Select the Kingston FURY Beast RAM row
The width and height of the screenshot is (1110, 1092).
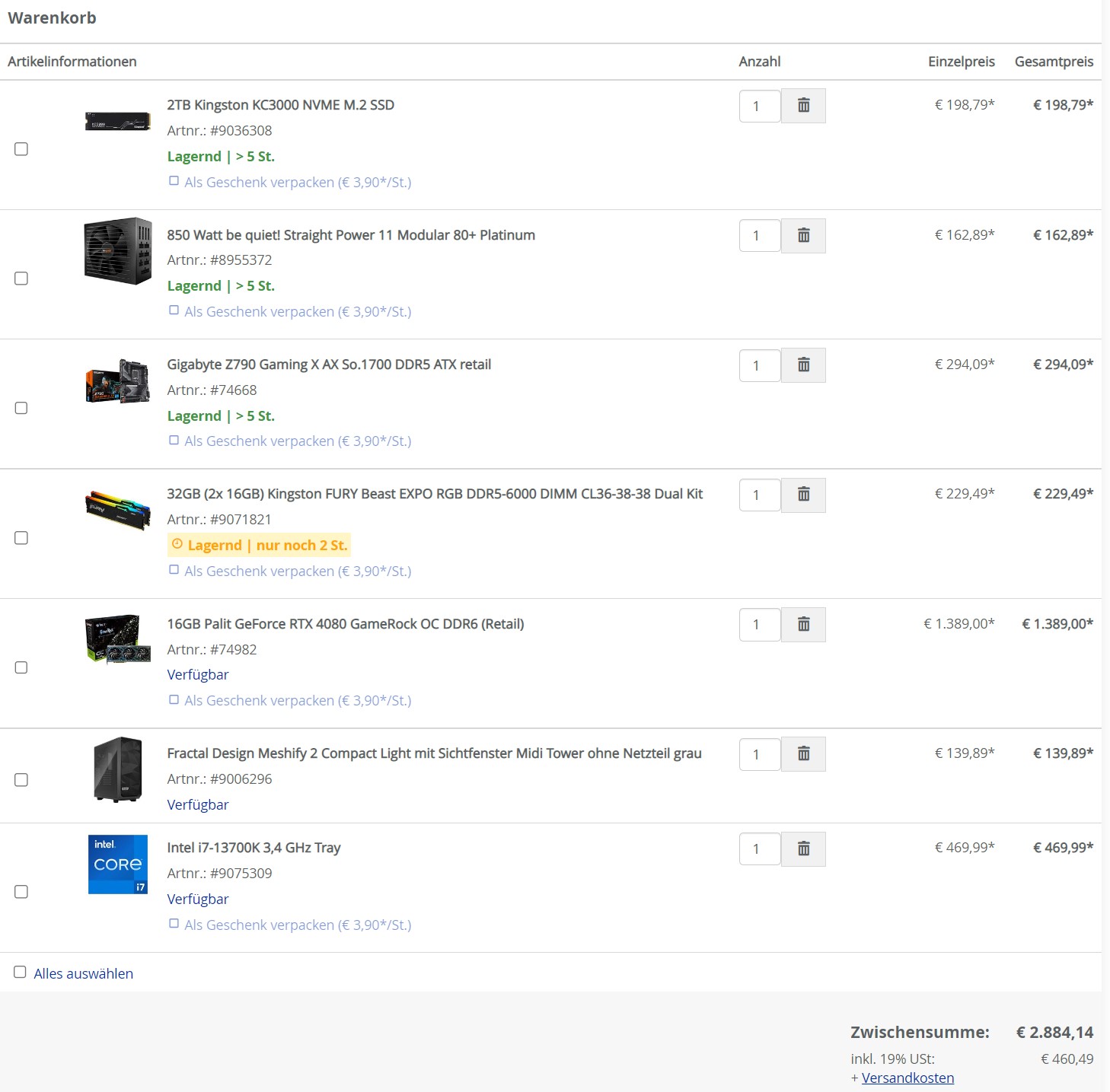tap(21, 538)
